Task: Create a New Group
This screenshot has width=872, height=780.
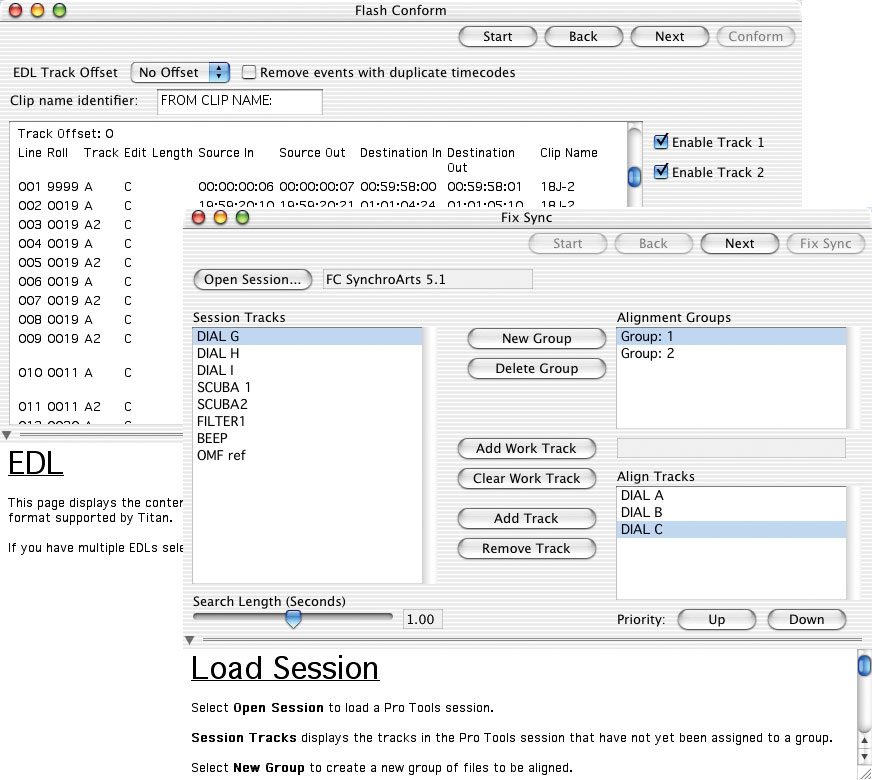Action: (x=536, y=339)
